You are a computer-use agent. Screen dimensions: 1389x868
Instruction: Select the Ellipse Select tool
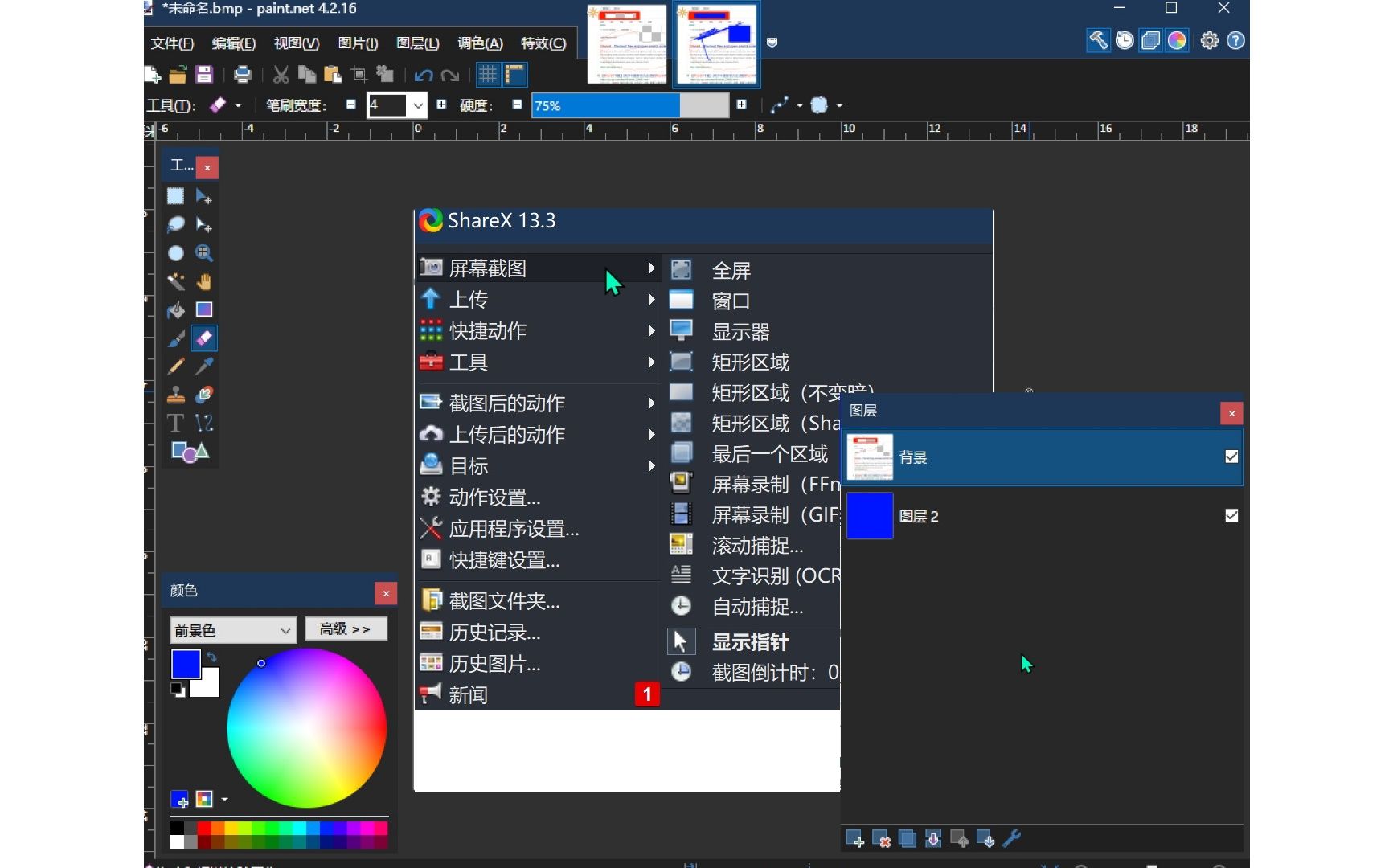[x=175, y=253]
